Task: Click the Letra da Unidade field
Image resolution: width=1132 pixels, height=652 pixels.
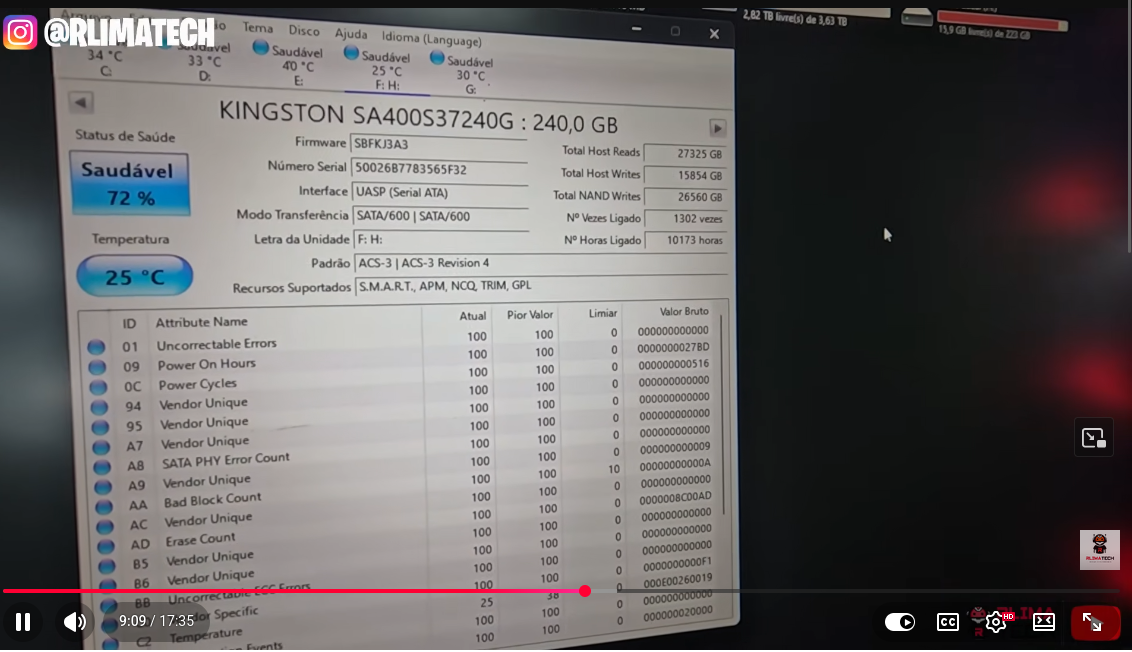Action: 441,240
